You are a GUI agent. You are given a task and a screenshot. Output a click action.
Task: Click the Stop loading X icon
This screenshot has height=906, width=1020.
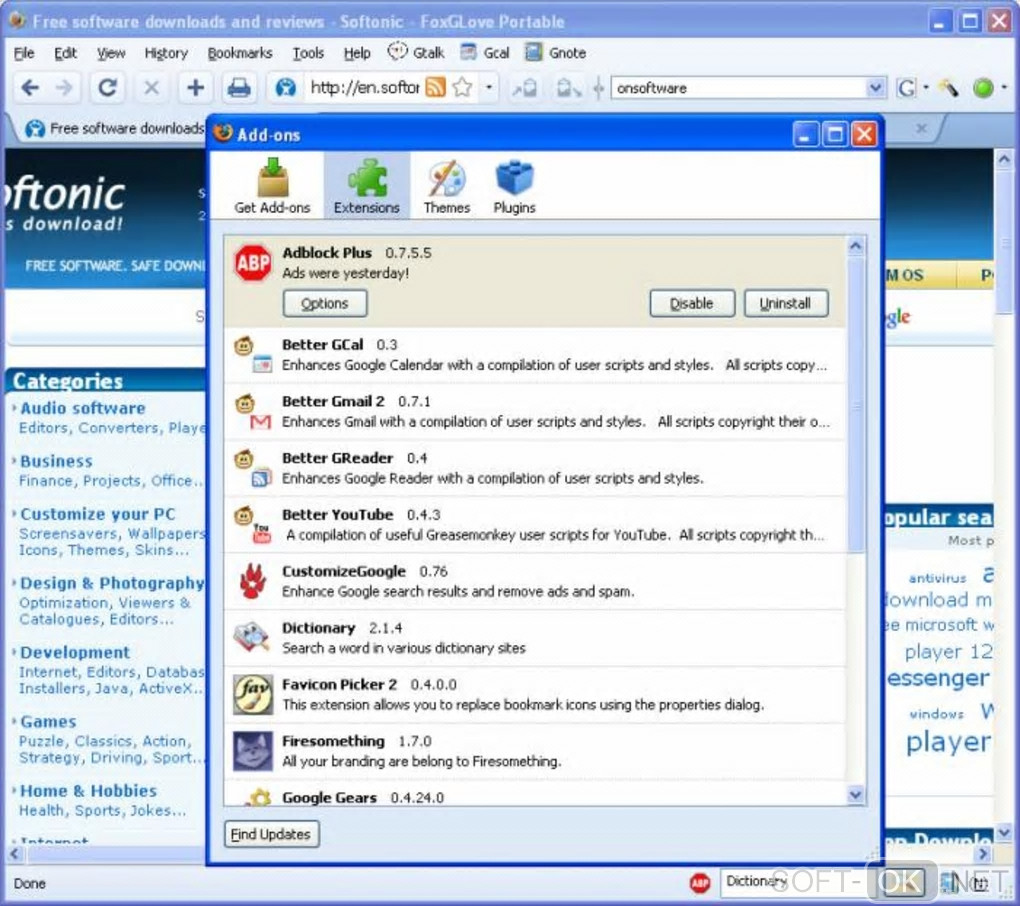(151, 87)
